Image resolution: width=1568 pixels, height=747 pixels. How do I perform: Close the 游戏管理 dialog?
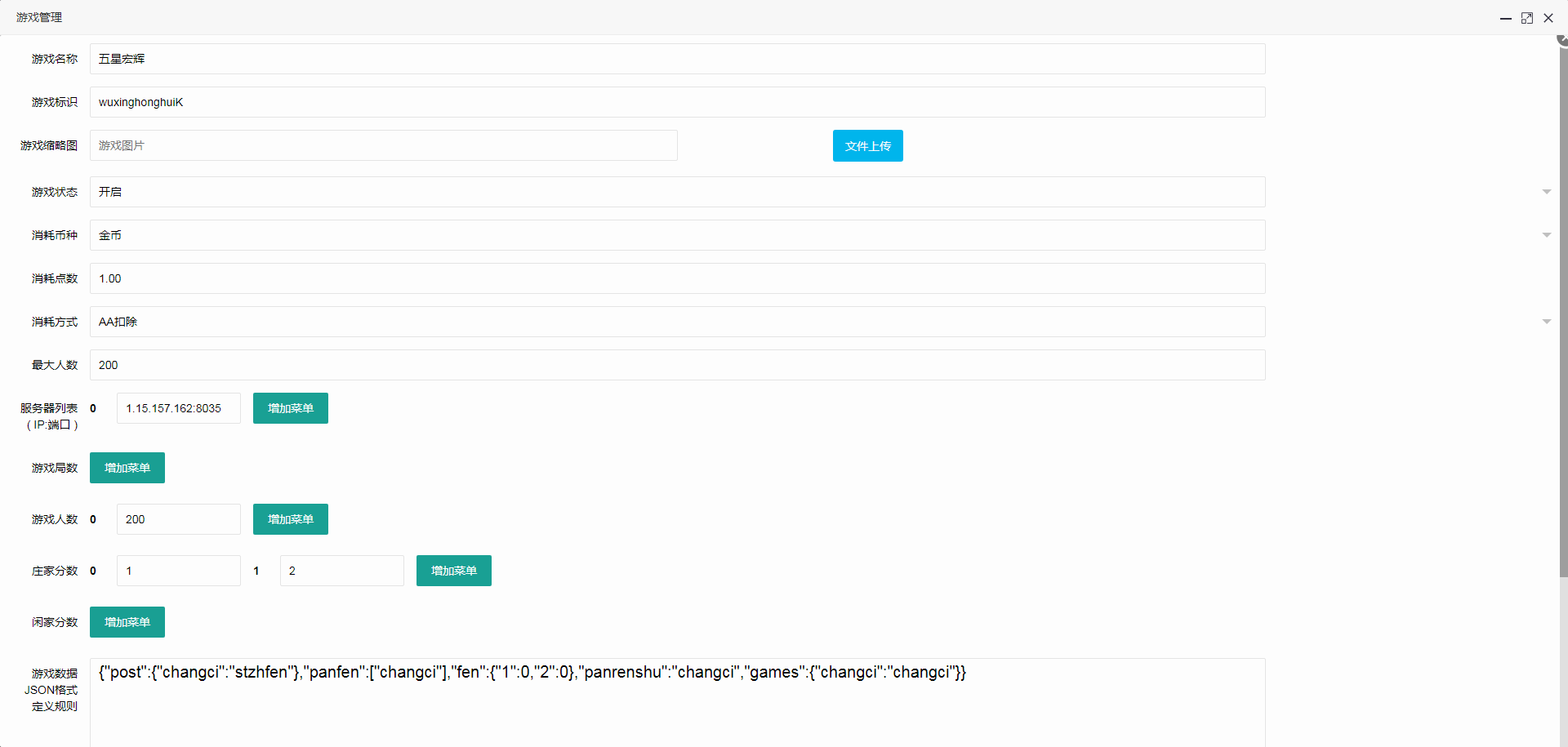click(1548, 18)
